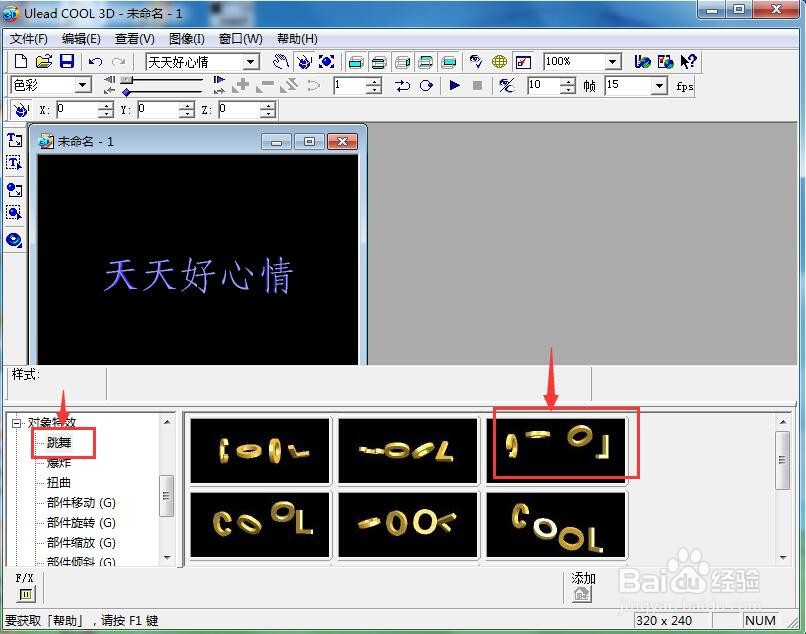Toggle the checked box icon before zoom

click(x=523, y=62)
